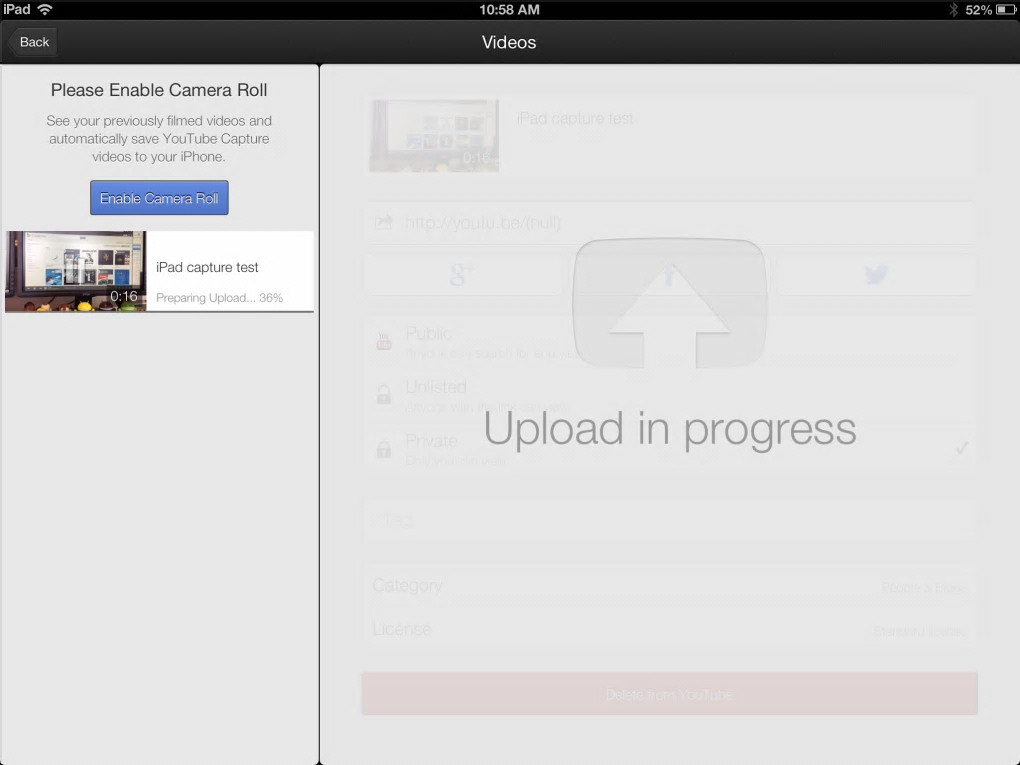This screenshot has height=765, width=1020.
Task: Click the battery indicator in status bar
Action: tap(1006, 10)
